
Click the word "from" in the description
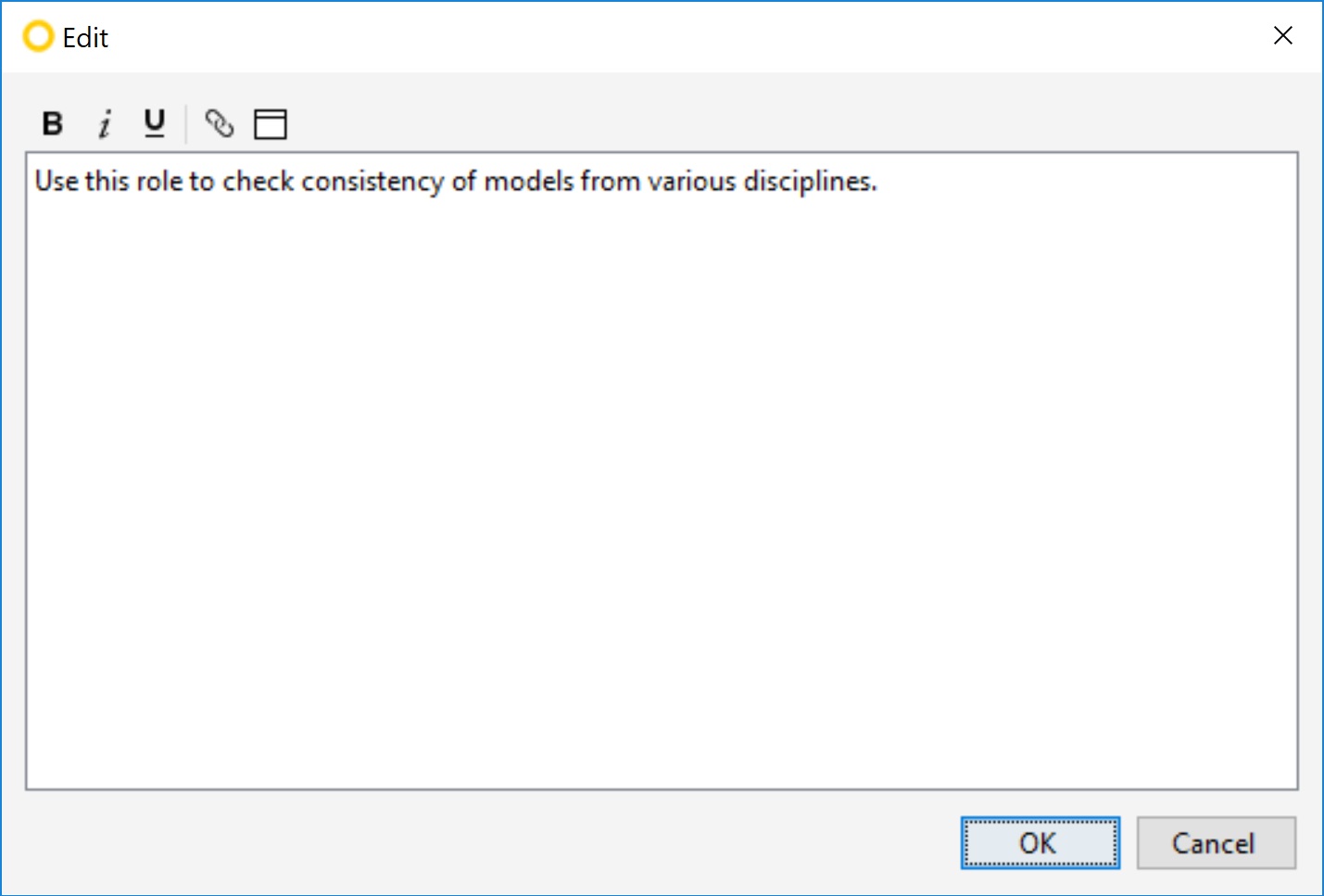611,181
